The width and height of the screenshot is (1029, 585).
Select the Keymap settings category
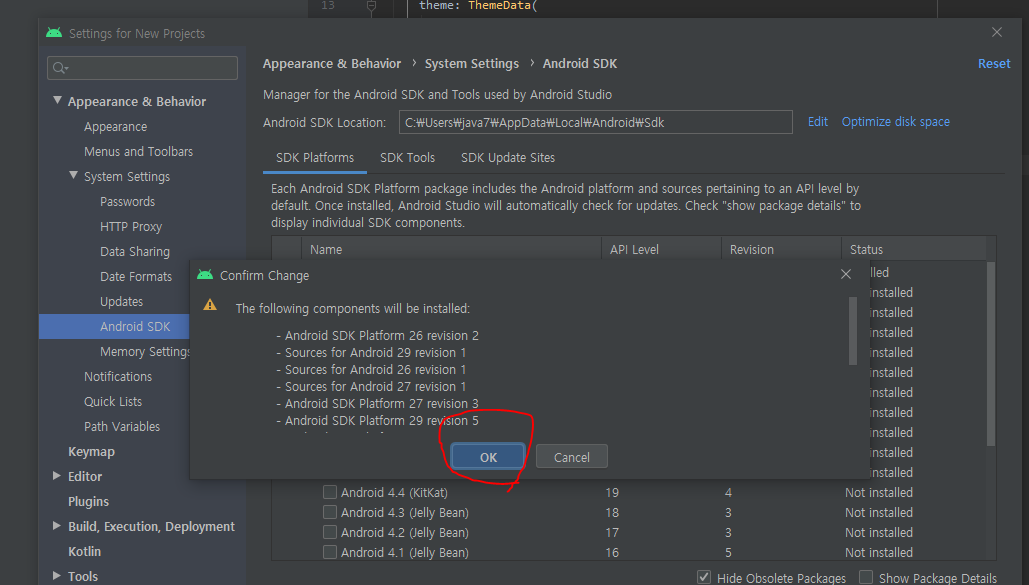[91, 452]
